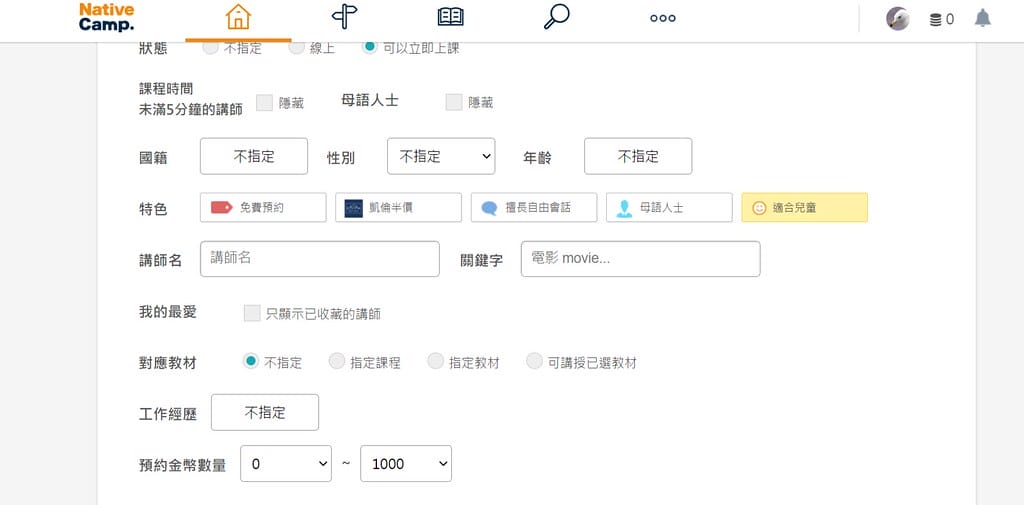Select 可以立即上課 status radio
Screen dimensions: 1024x505
point(370,47)
